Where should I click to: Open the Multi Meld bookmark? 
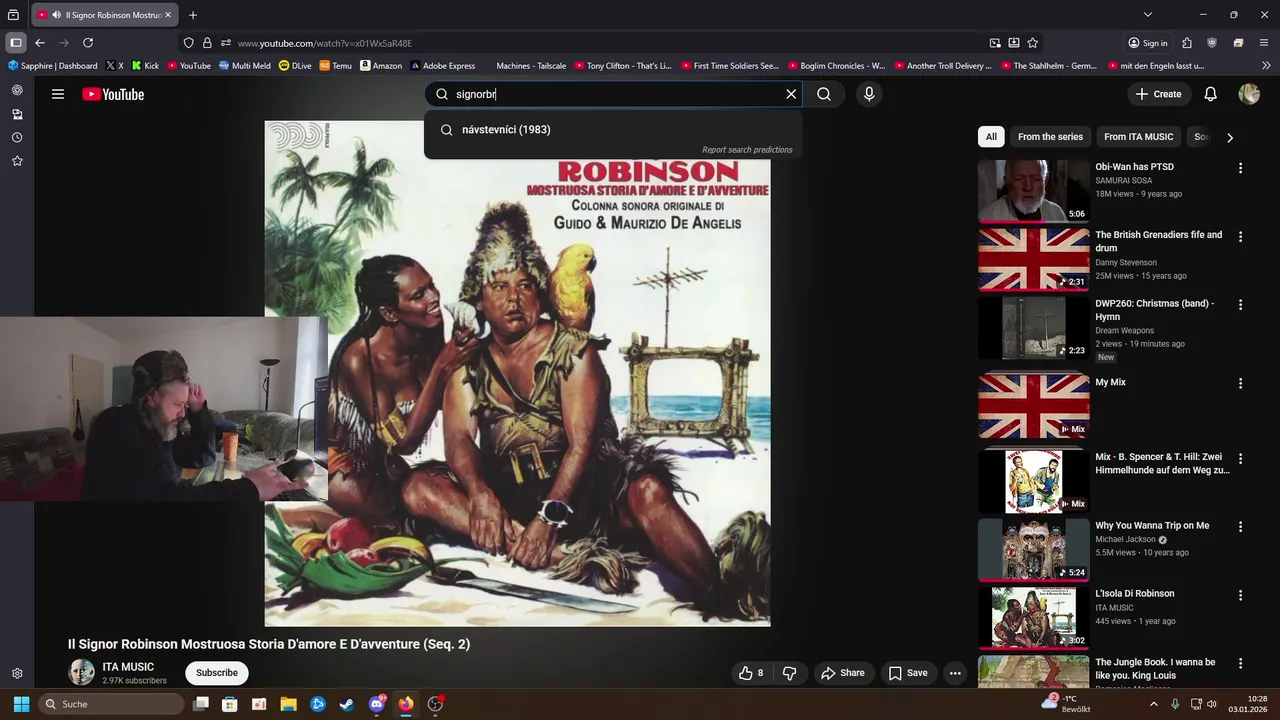click(245, 66)
